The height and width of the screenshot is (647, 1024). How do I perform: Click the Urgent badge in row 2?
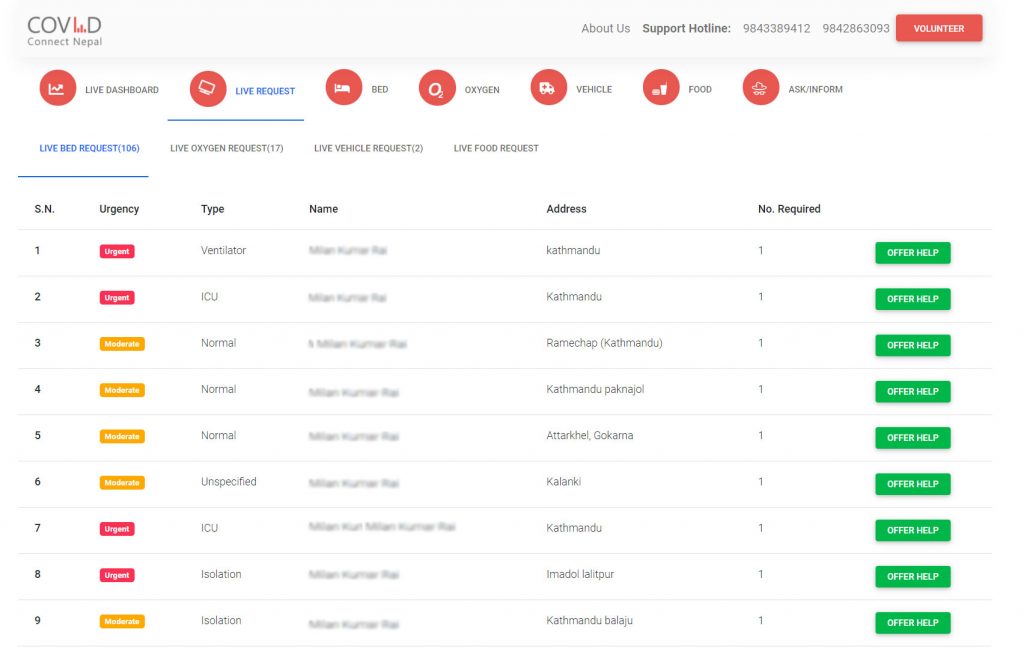tap(117, 298)
